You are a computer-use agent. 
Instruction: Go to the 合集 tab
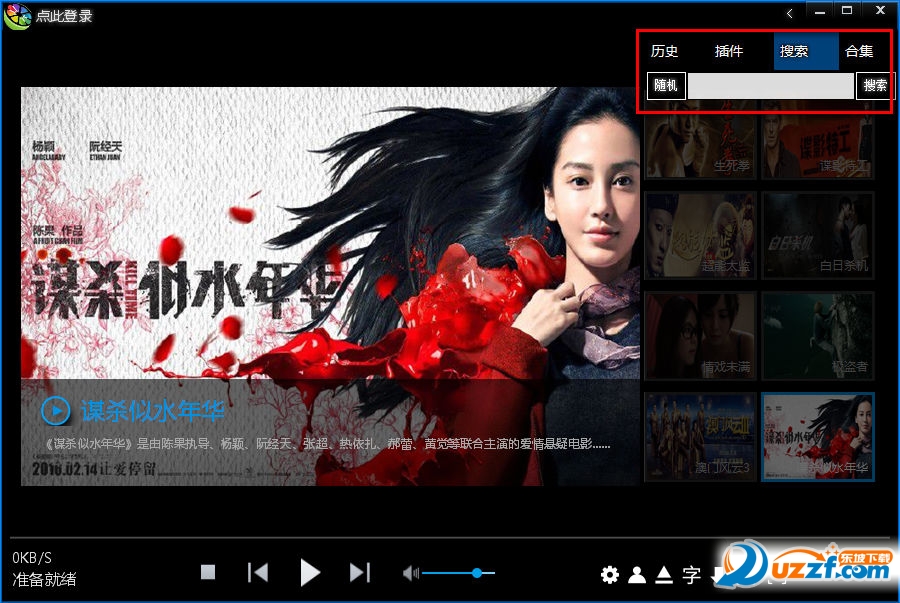tap(859, 51)
